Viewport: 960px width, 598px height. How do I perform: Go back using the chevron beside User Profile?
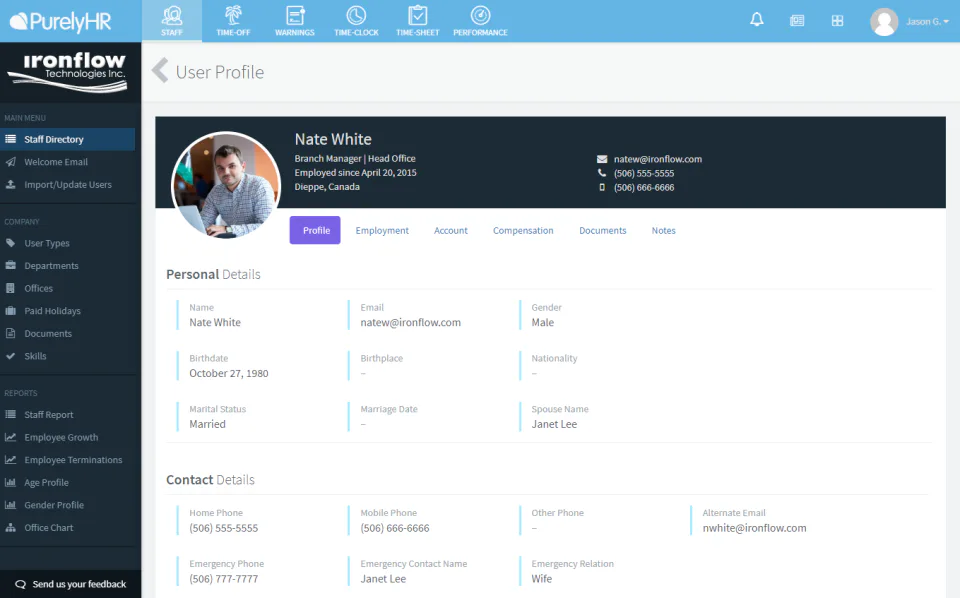(x=160, y=70)
